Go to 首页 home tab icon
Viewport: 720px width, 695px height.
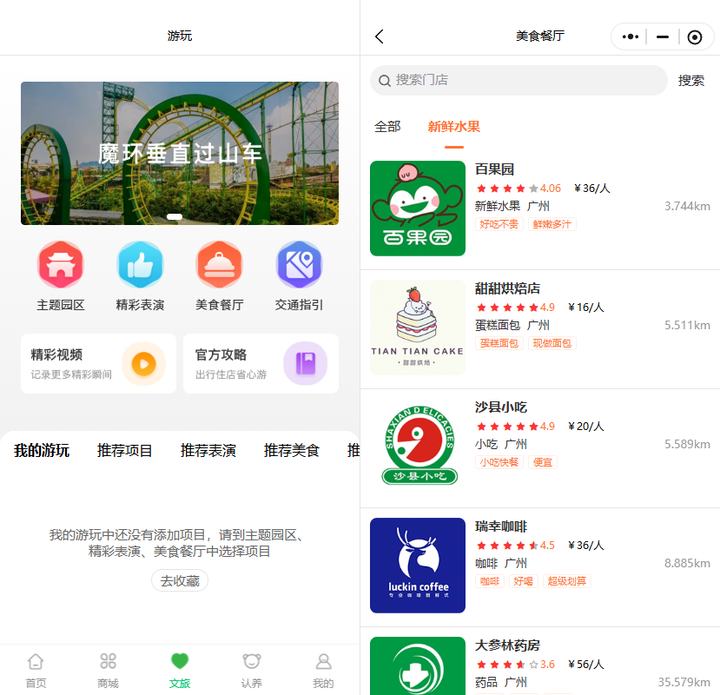coord(36,661)
